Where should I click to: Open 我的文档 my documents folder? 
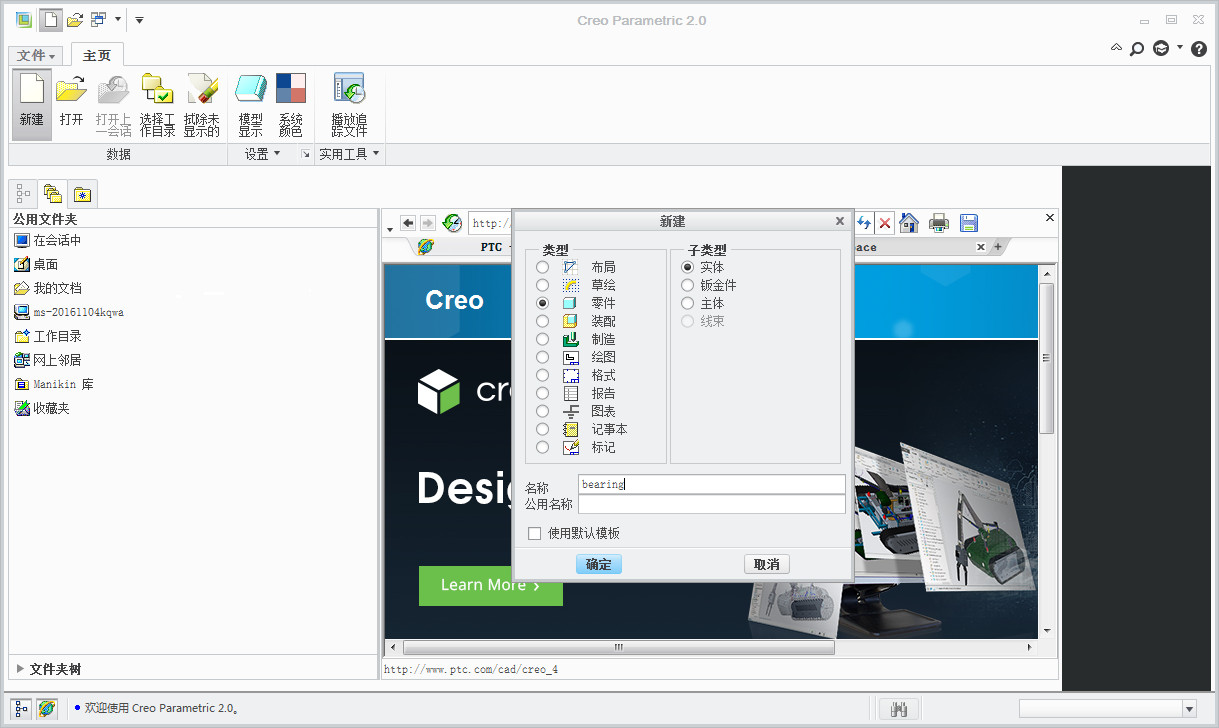48,288
